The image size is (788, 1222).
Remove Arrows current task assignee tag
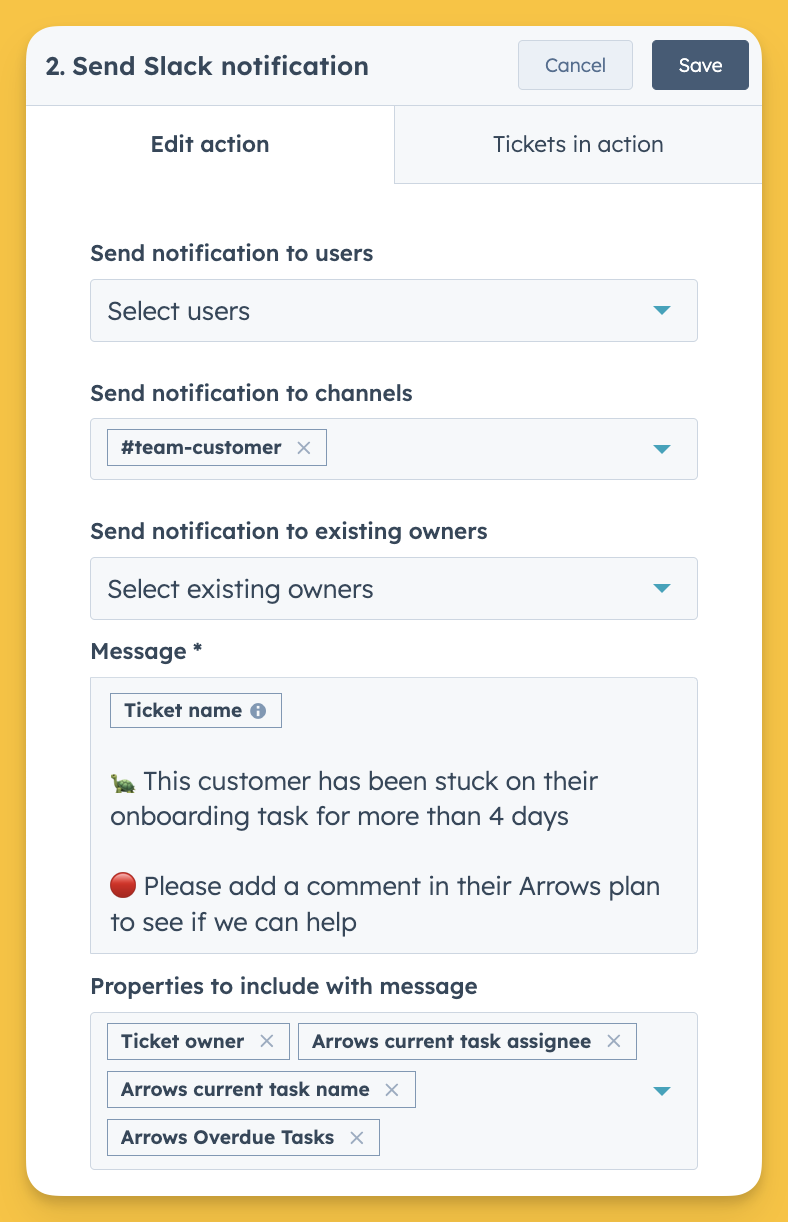click(x=614, y=1041)
